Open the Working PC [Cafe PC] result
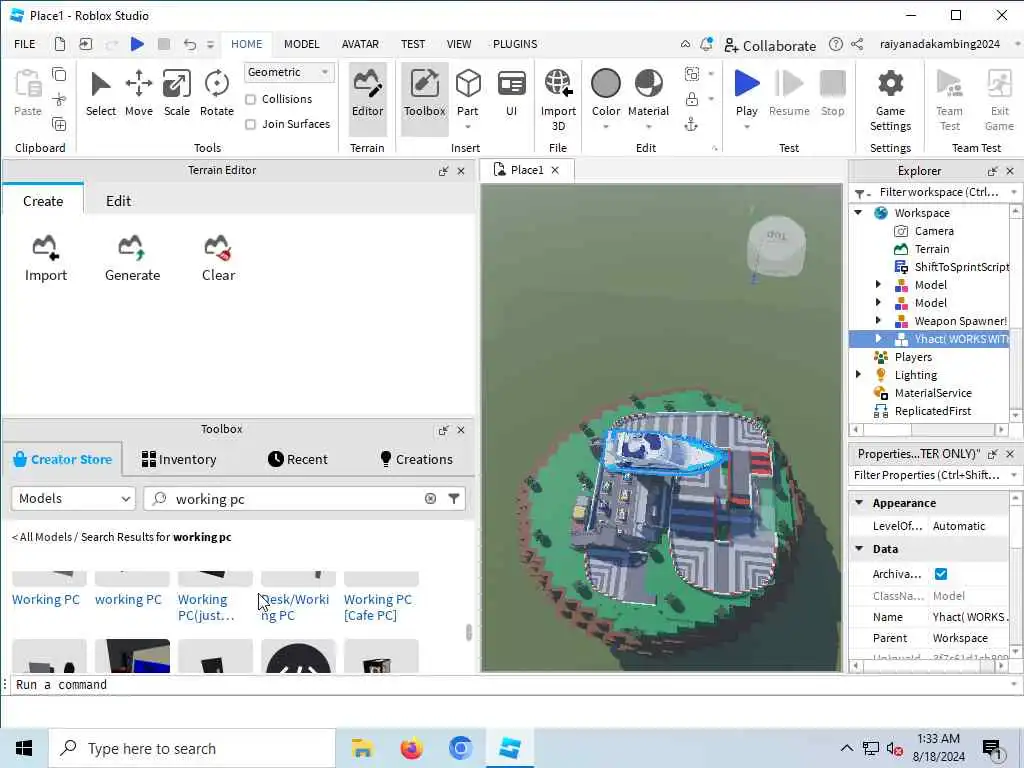 (378, 607)
